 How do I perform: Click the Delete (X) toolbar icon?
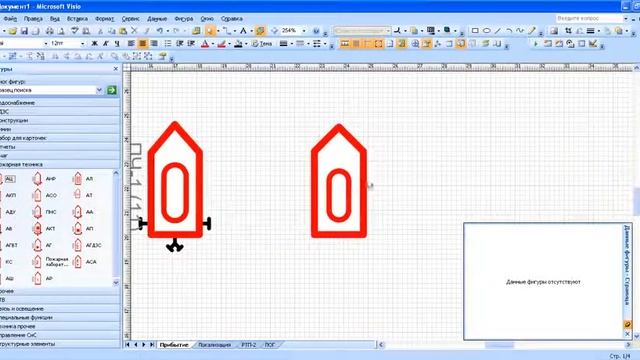coord(134,31)
